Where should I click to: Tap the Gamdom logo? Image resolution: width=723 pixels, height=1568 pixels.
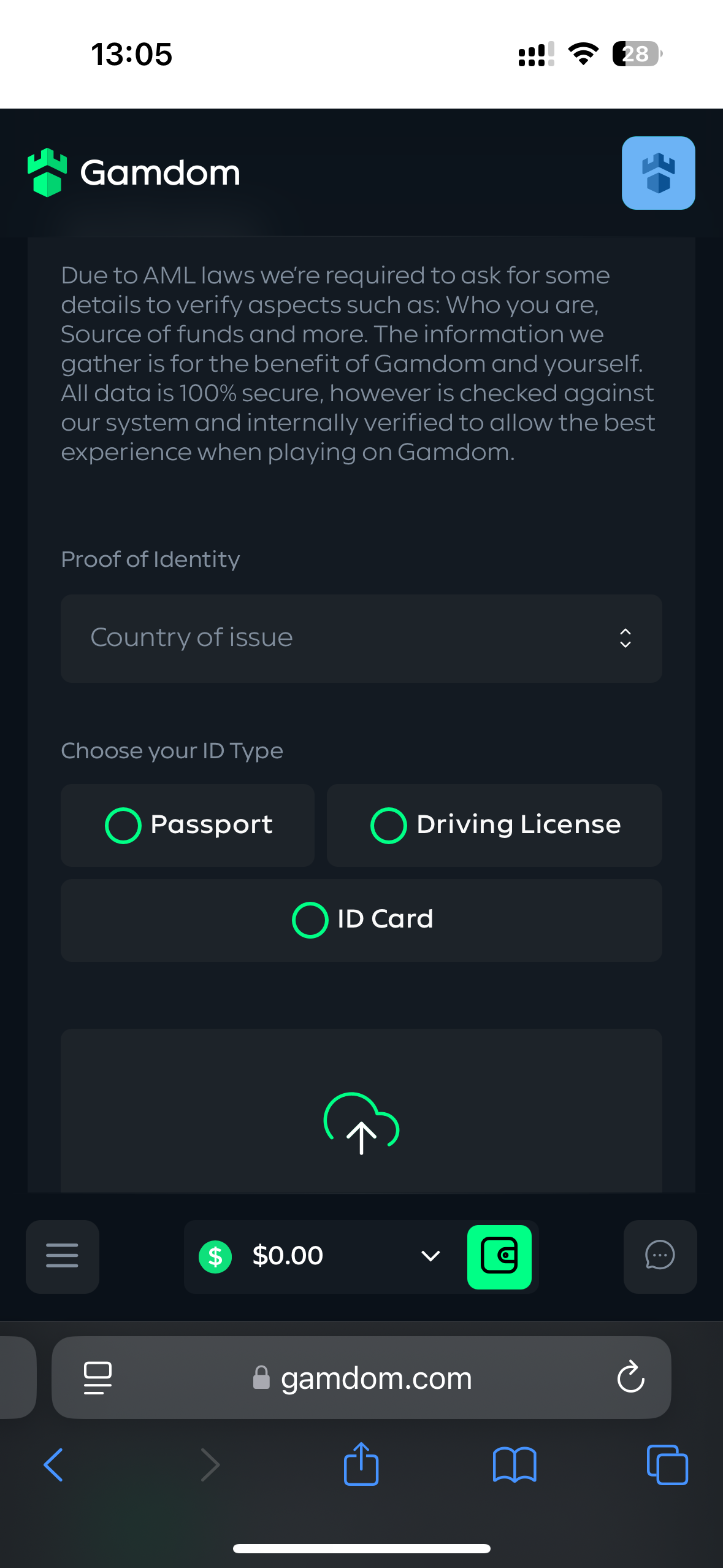134,173
